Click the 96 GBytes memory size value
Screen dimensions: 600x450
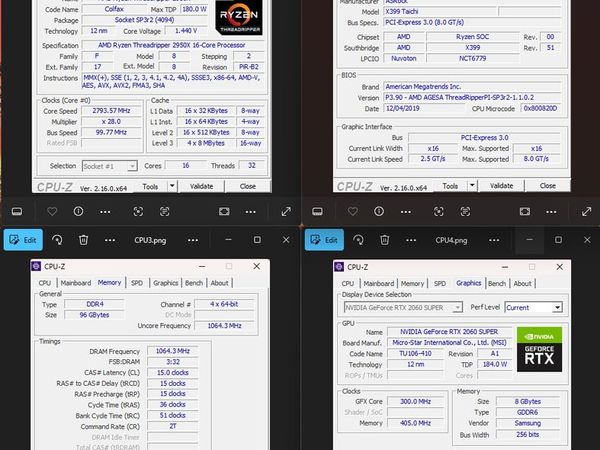[x=95, y=315]
